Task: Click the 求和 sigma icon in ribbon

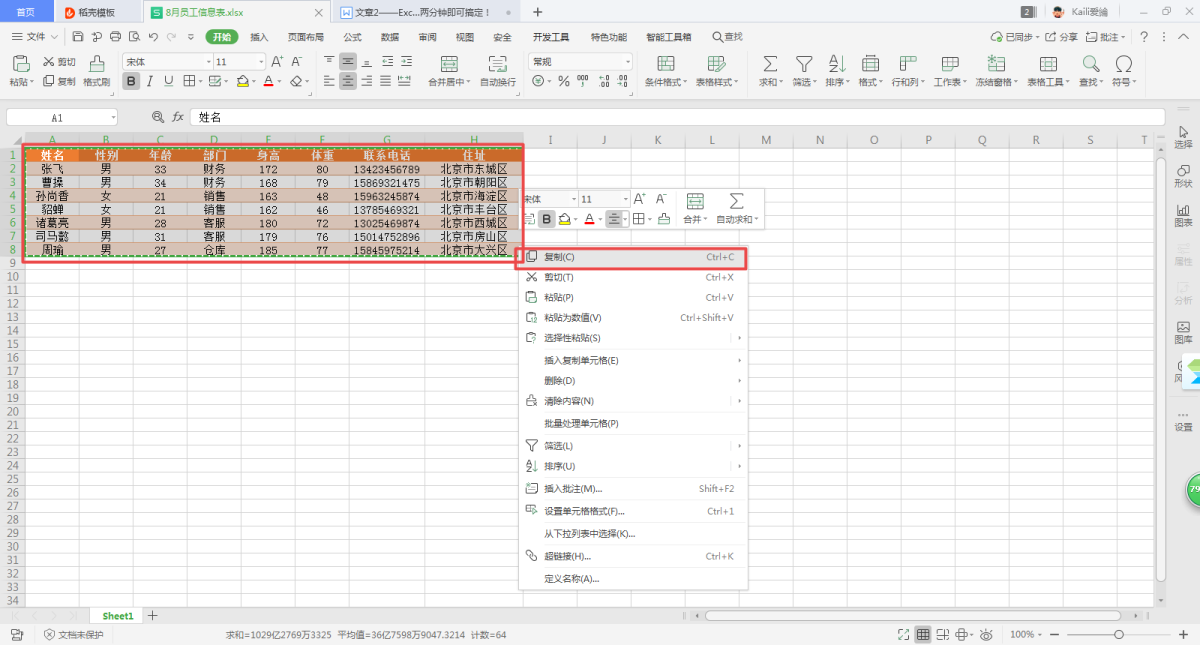Action: (x=770, y=64)
